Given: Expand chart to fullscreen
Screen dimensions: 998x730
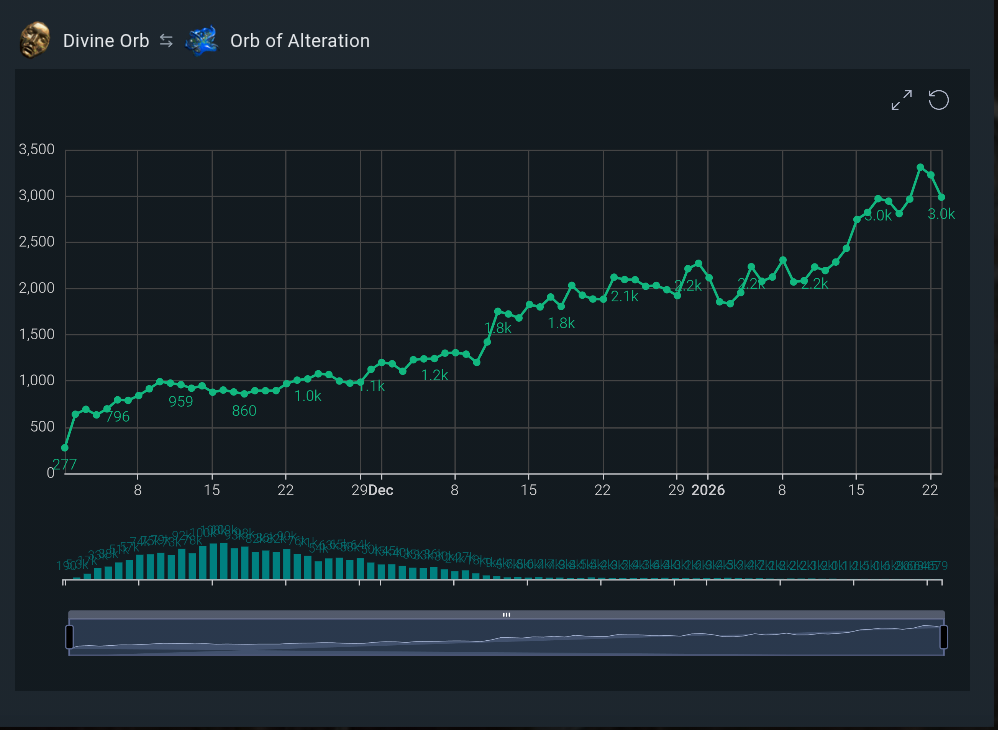Looking at the screenshot, I should click(901, 100).
